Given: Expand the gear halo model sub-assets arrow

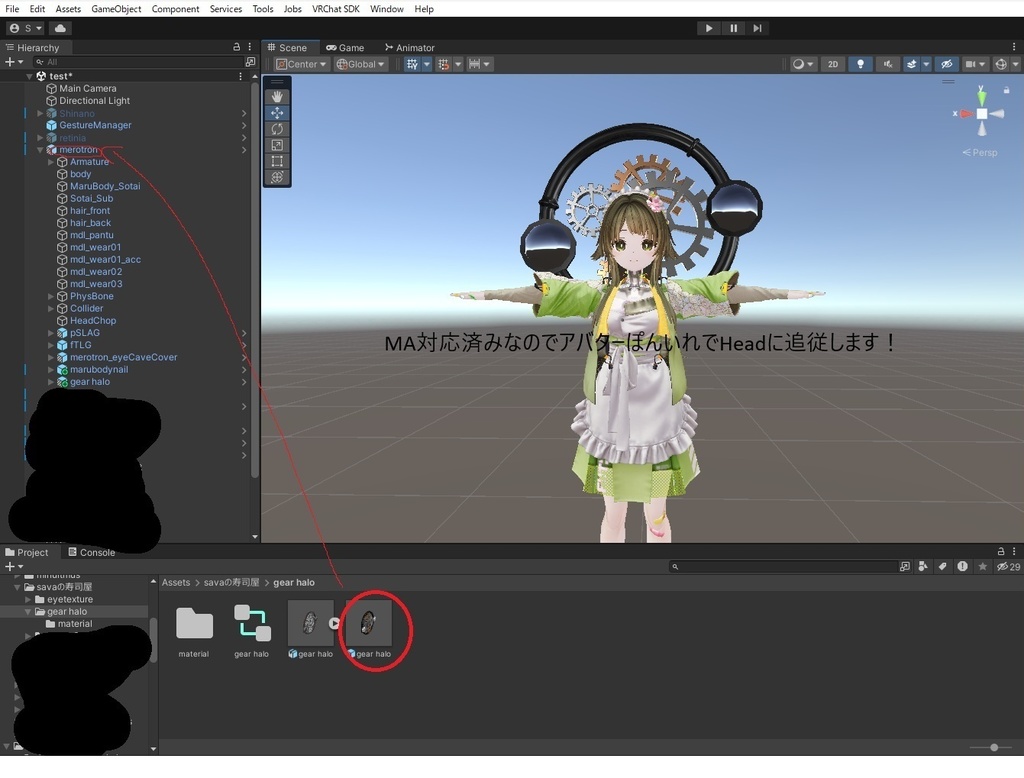Looking at the screenshot, I should coord(334,623).
